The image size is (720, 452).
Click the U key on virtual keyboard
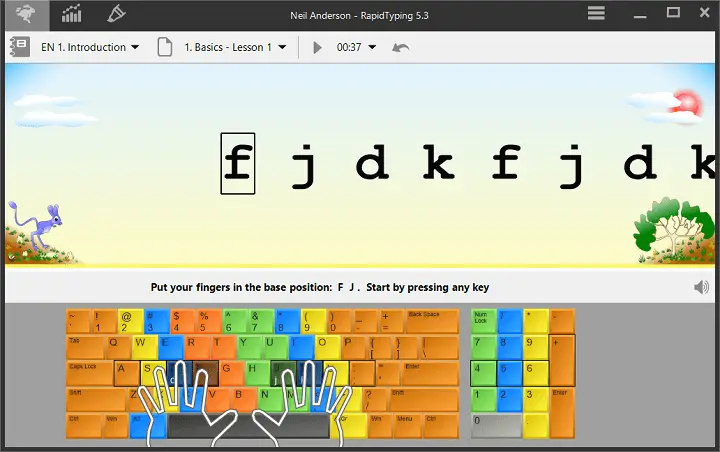pos(275,347)
